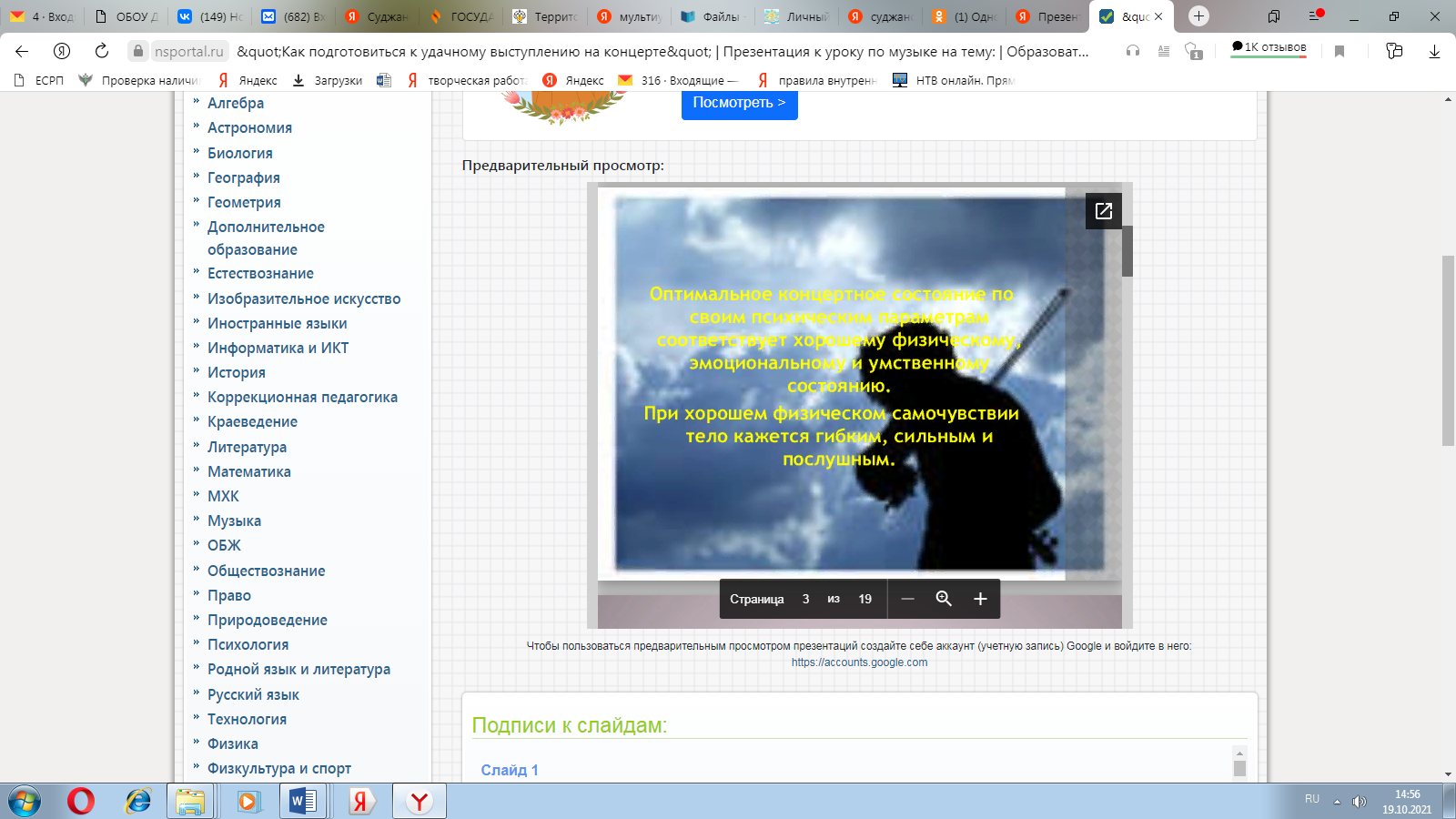Open the Музыка category
Screen dimensions: 1456x819
pyautogui.click(x=234, y=521)
